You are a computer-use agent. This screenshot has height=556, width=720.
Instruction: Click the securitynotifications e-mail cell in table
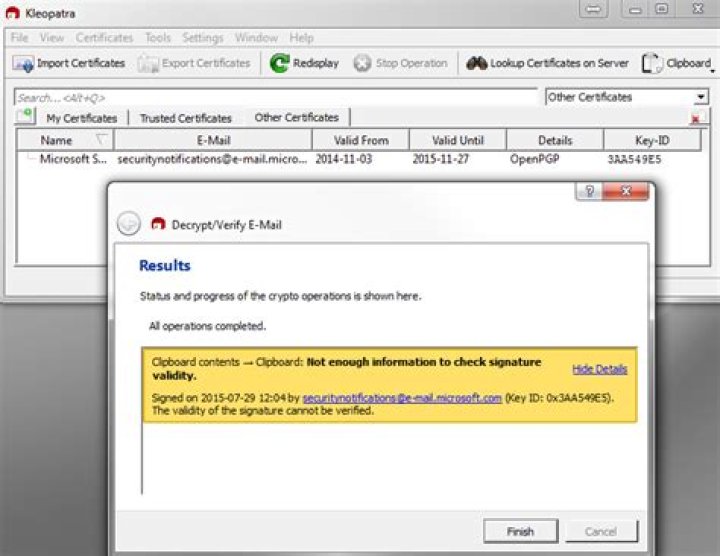click(212, 159)
